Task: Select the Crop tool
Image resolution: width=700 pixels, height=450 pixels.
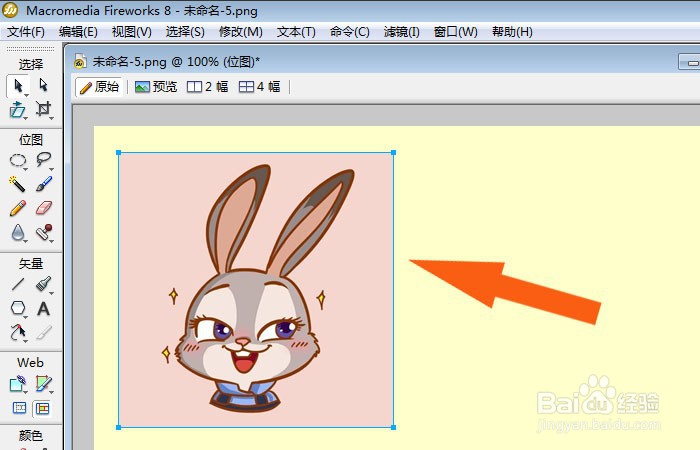Action: point(43,109)
